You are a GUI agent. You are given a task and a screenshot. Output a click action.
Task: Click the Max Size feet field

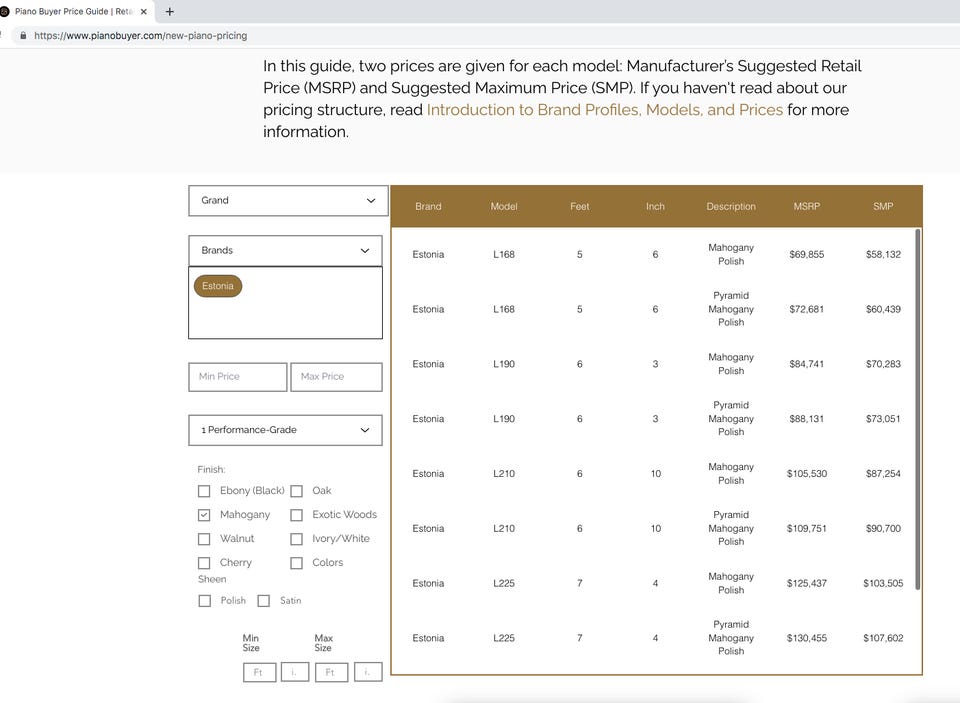click(x=332, y=672)
